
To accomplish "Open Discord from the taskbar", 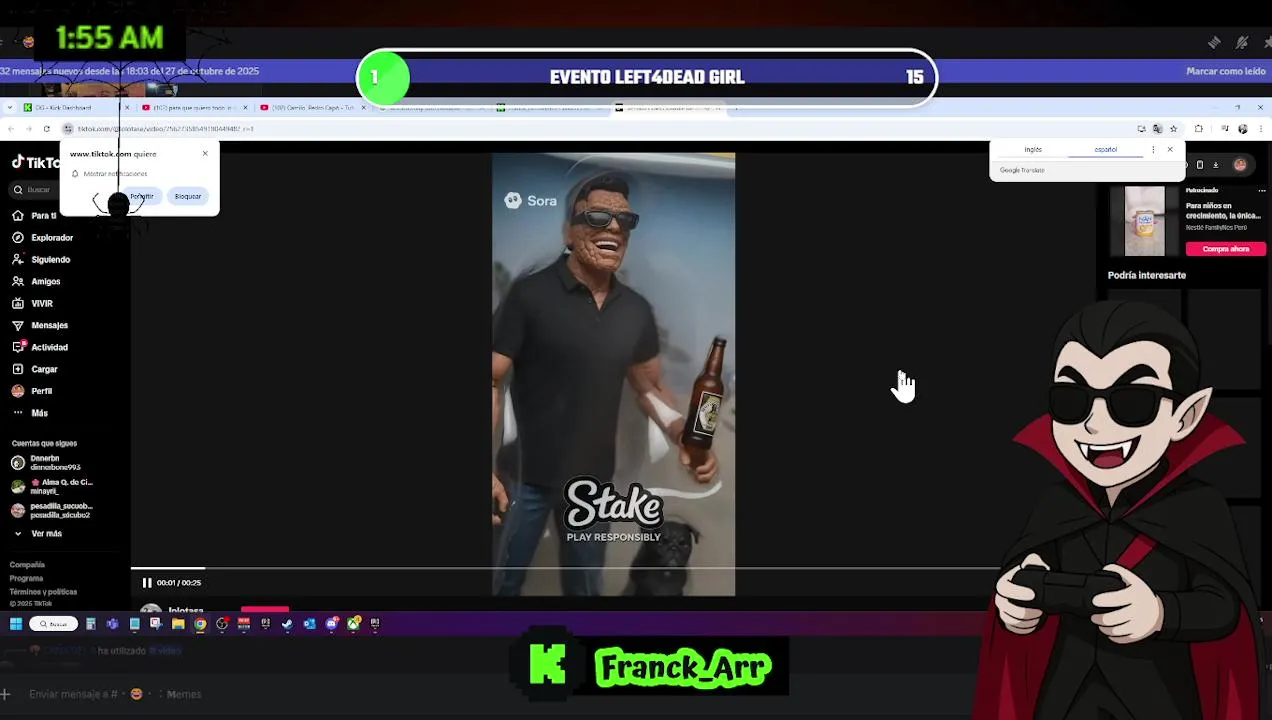I will (332, 624).
